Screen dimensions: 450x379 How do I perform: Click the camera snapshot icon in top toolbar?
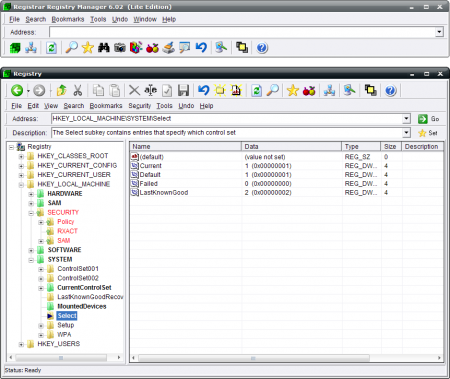click(120, 48)
